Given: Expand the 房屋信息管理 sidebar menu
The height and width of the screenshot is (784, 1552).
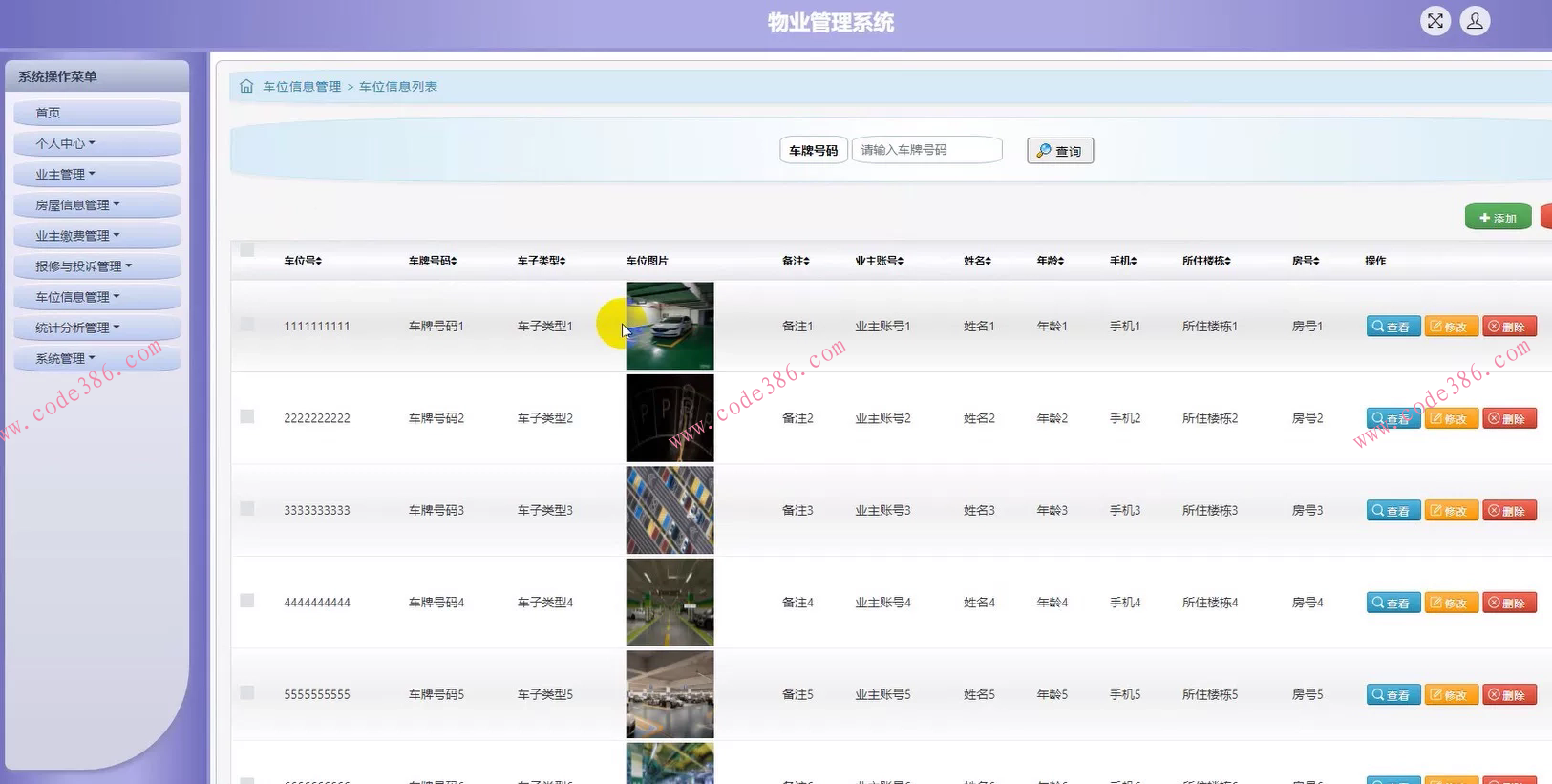Looking at the screenshot, I should [x=96, y=204].
